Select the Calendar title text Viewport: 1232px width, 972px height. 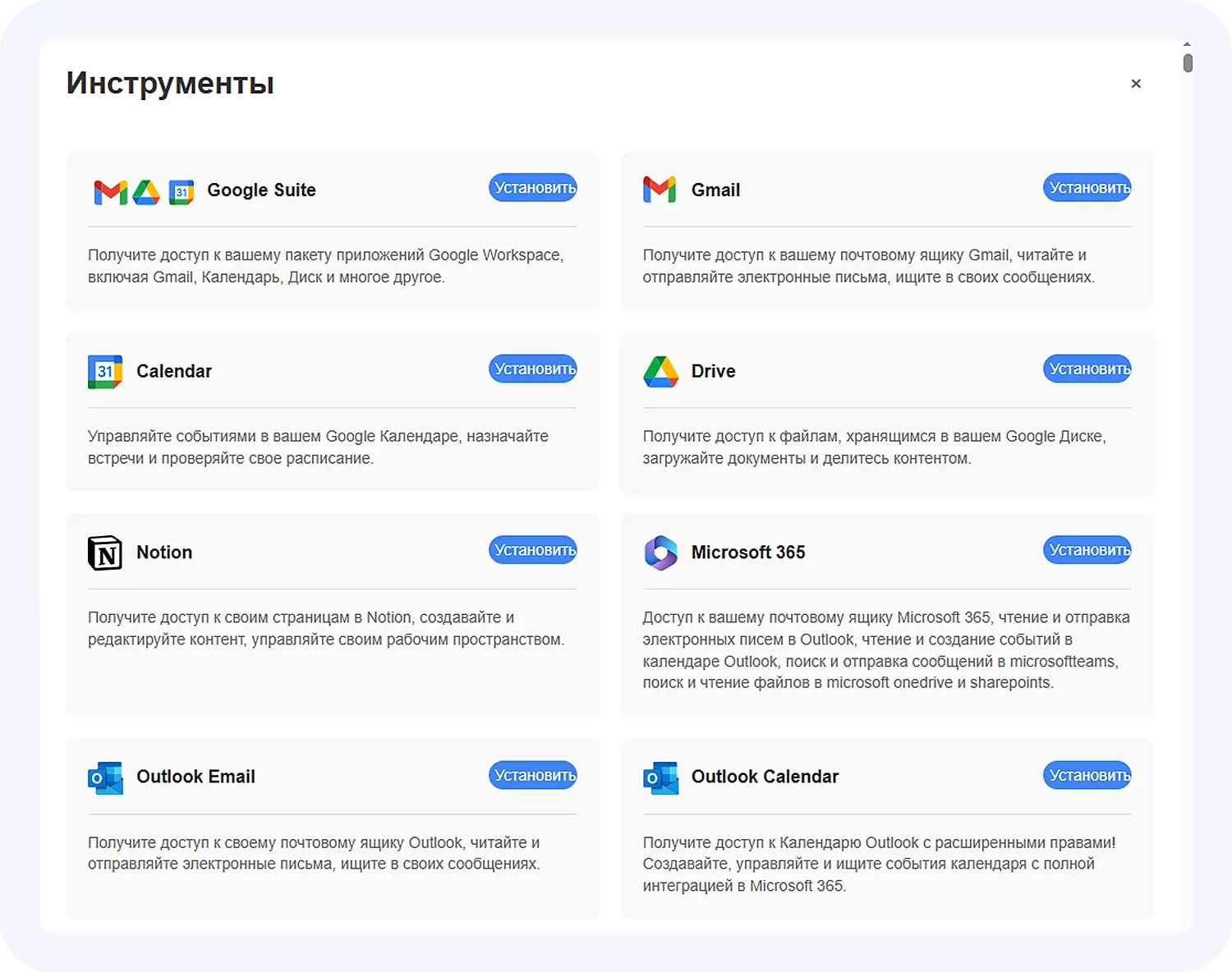tap(174, 371)
